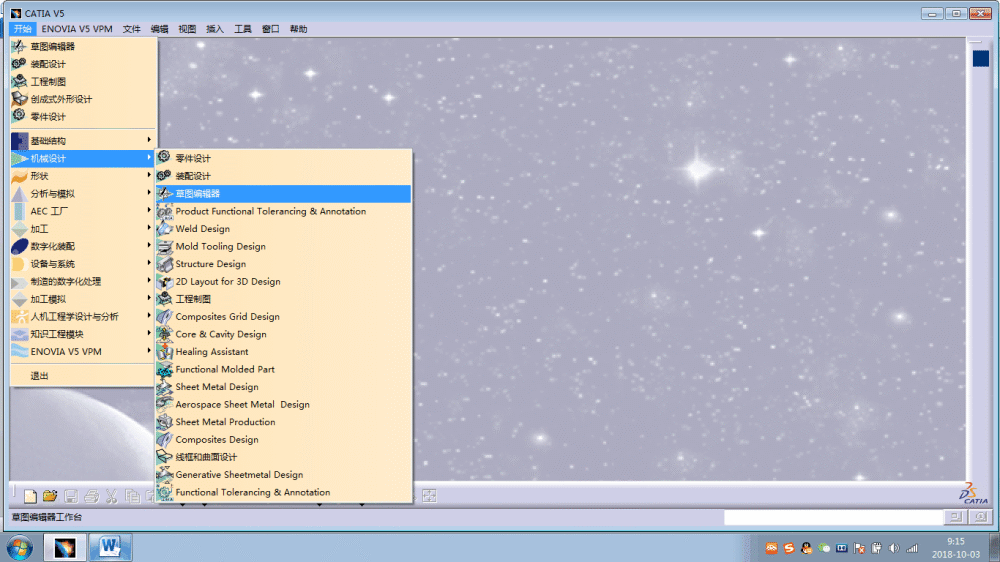This screenshot has height=562, width=1000.
Task: Click the Print toolbar icon
Action: point(91,496)
